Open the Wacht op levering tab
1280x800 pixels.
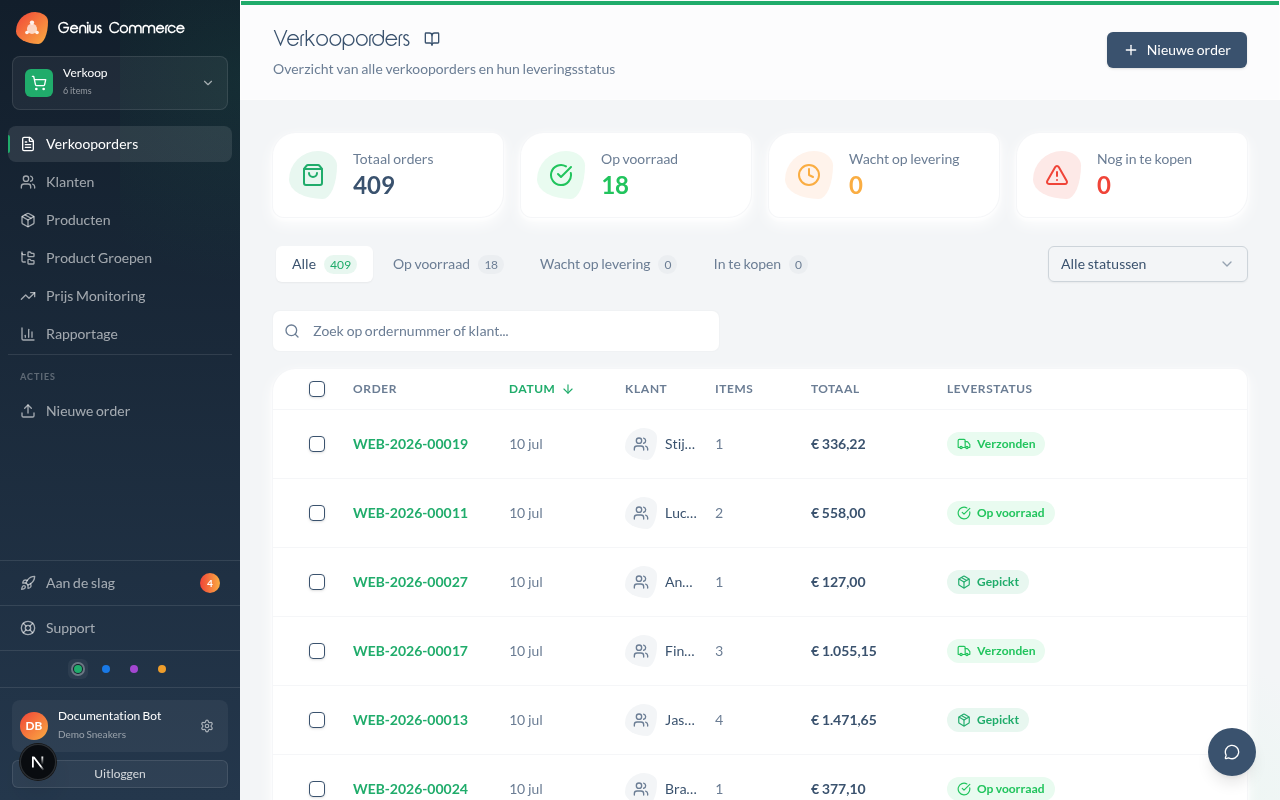[608, 264]
